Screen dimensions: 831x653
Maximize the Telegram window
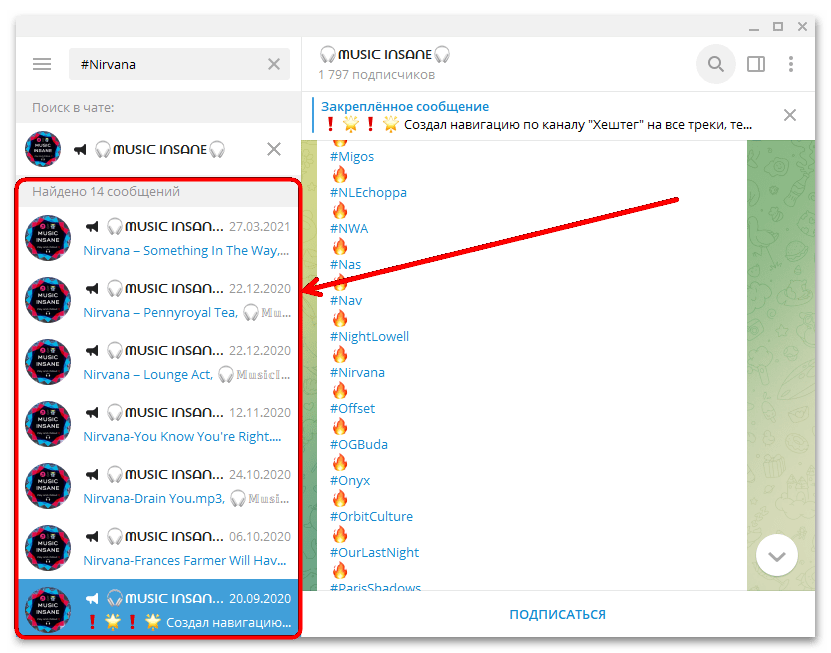(778, 27)
